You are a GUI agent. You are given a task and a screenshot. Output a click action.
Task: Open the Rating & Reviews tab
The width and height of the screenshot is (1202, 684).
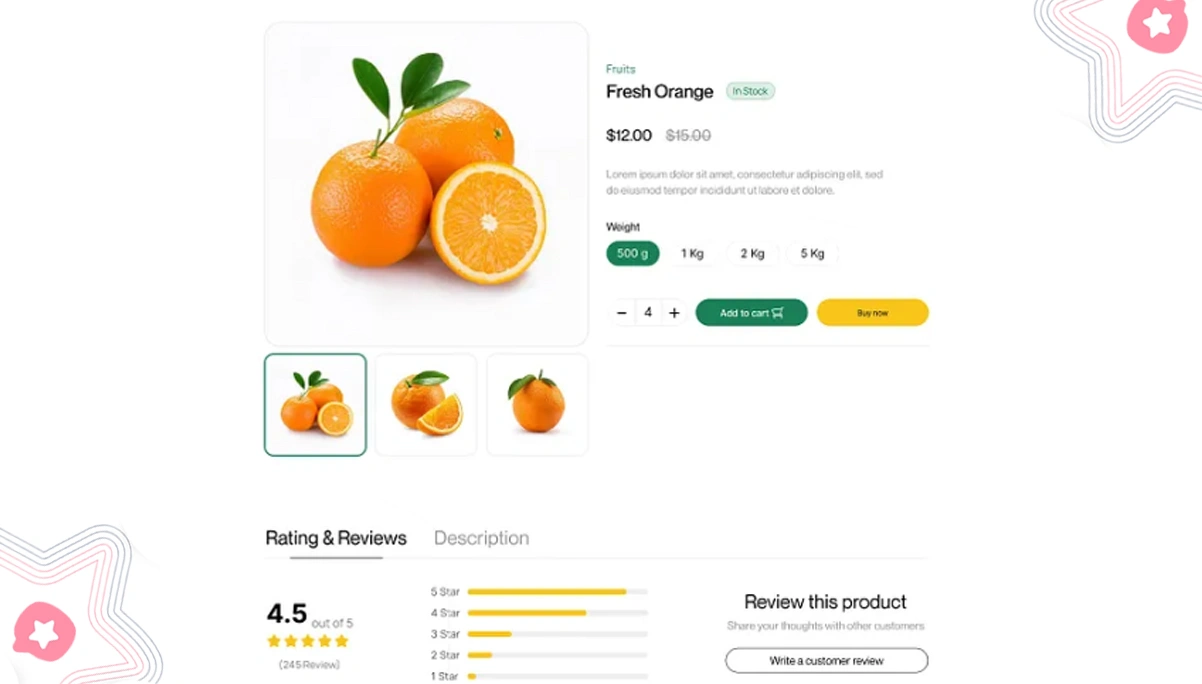point(336,538)
